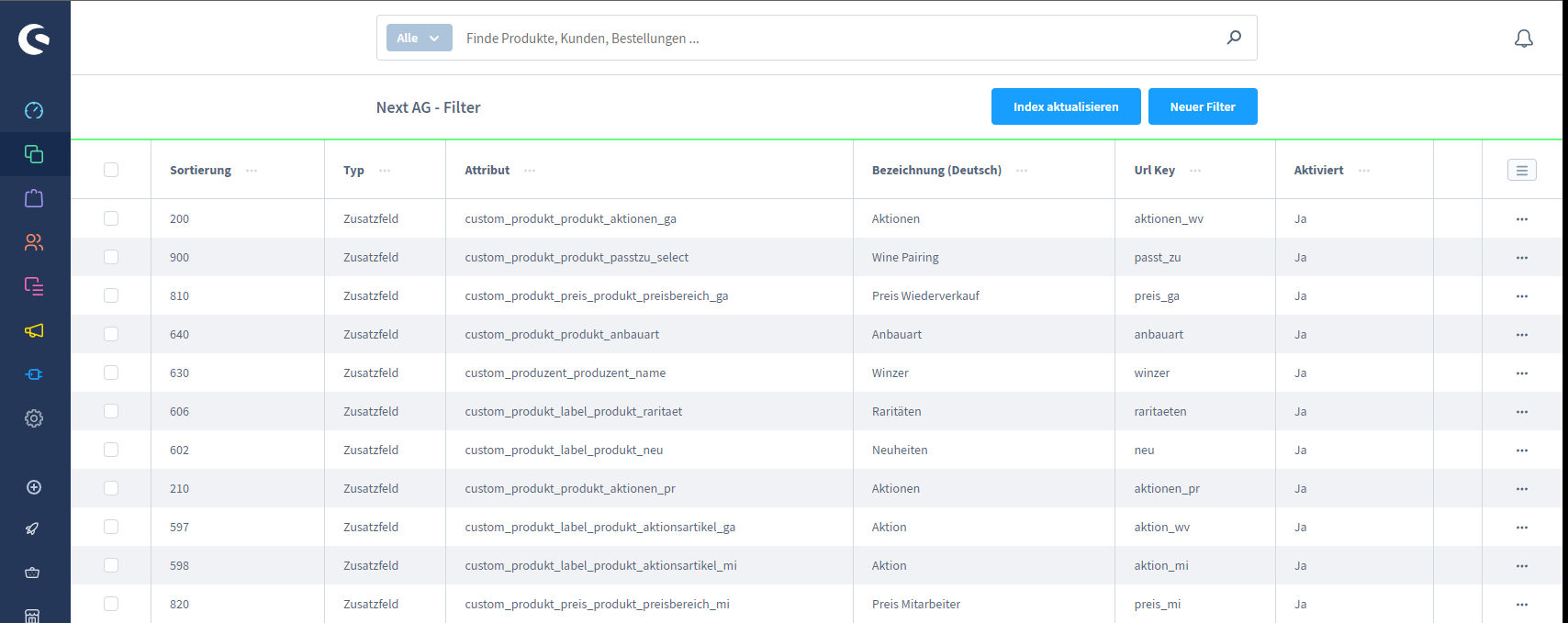This screenshot has width=1568, height=623.
Task: Open the Dashboard icon in the sidebar
Action: (x=34, y=111)
